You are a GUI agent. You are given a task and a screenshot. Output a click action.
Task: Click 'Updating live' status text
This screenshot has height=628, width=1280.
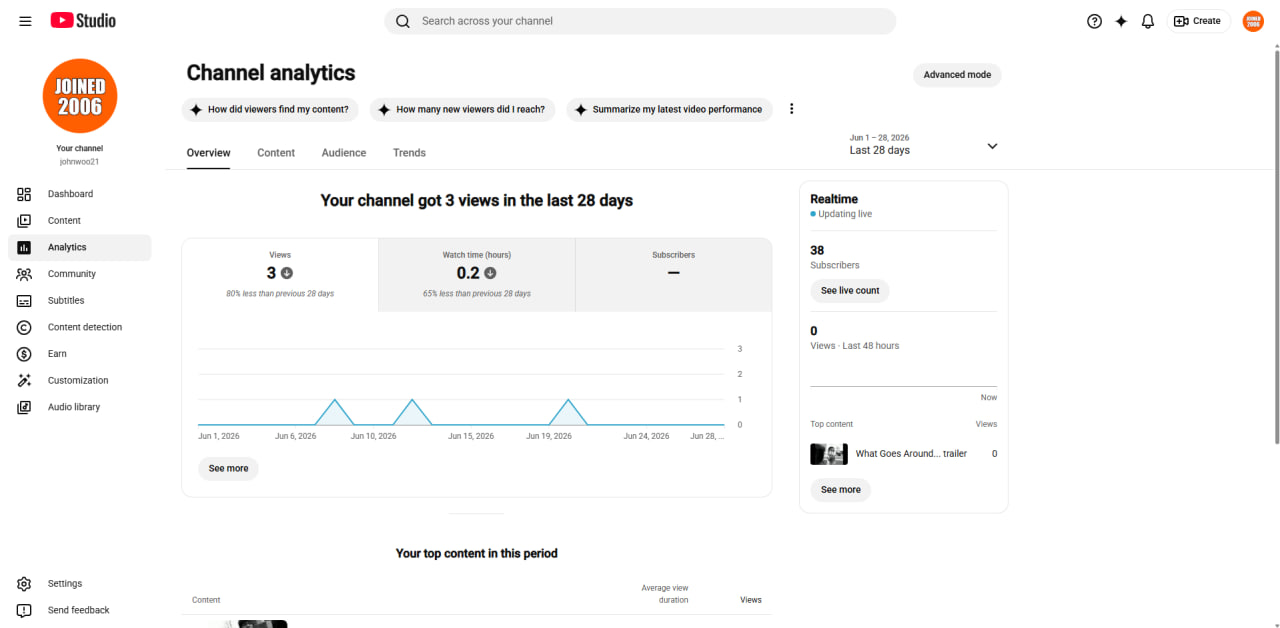click(x=845, y=214)
